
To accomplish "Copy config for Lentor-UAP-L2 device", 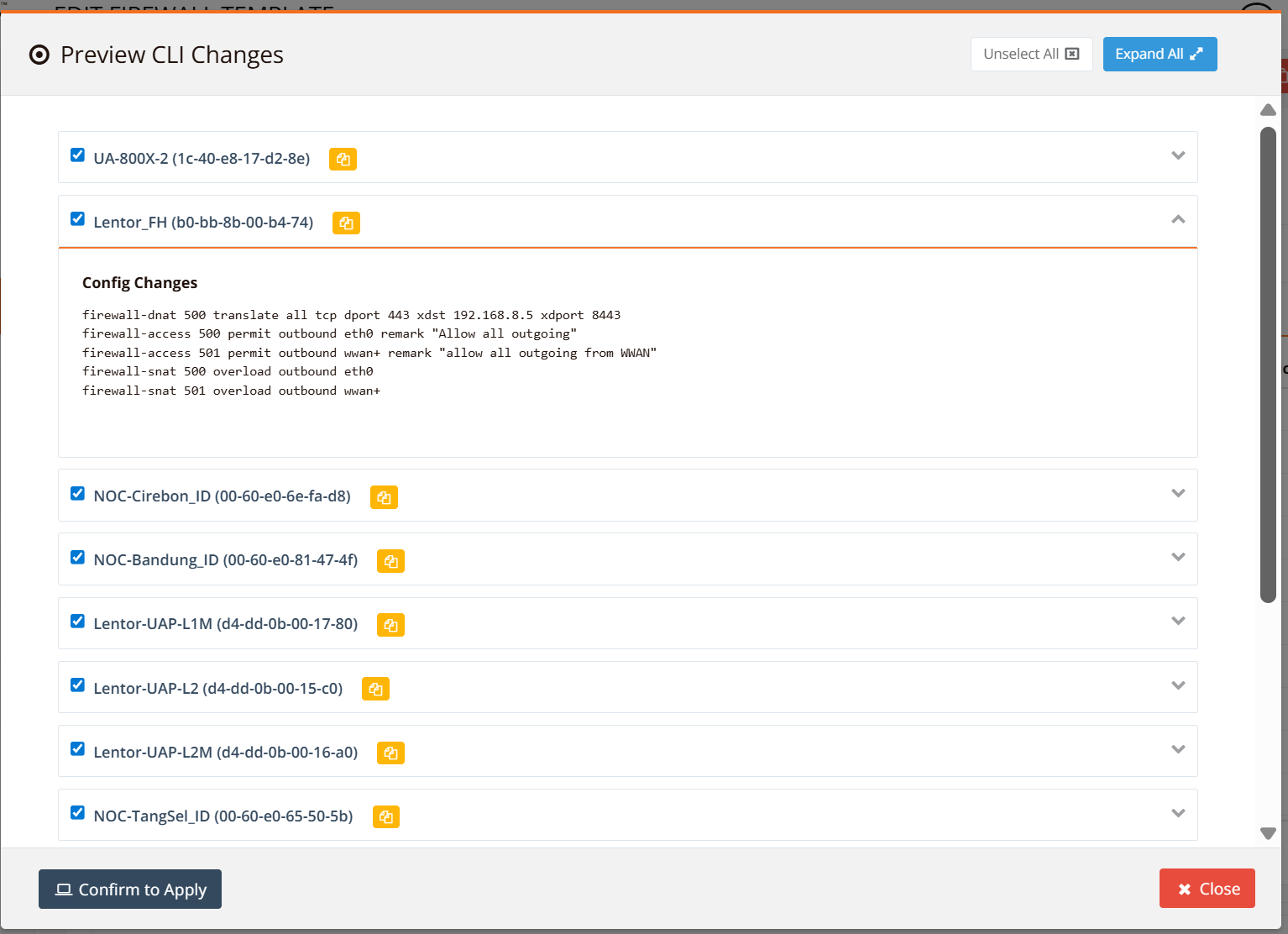I will 375,689.
